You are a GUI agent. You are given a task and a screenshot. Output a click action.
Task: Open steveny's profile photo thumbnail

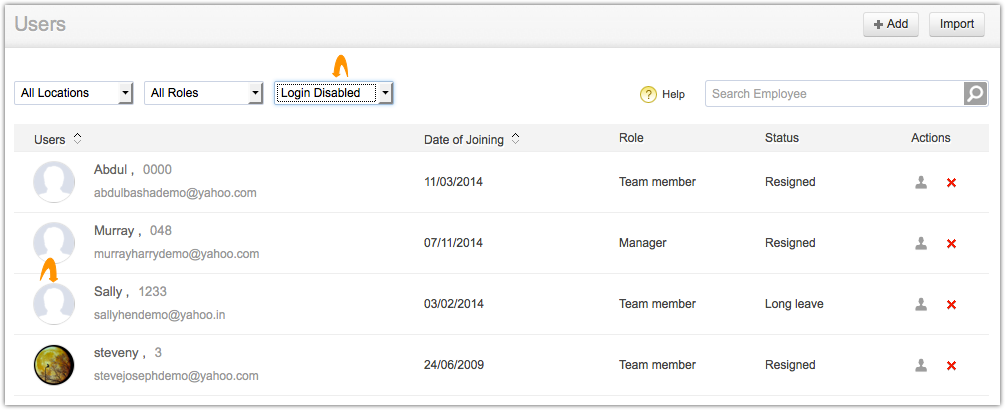[x=54, y=365]
